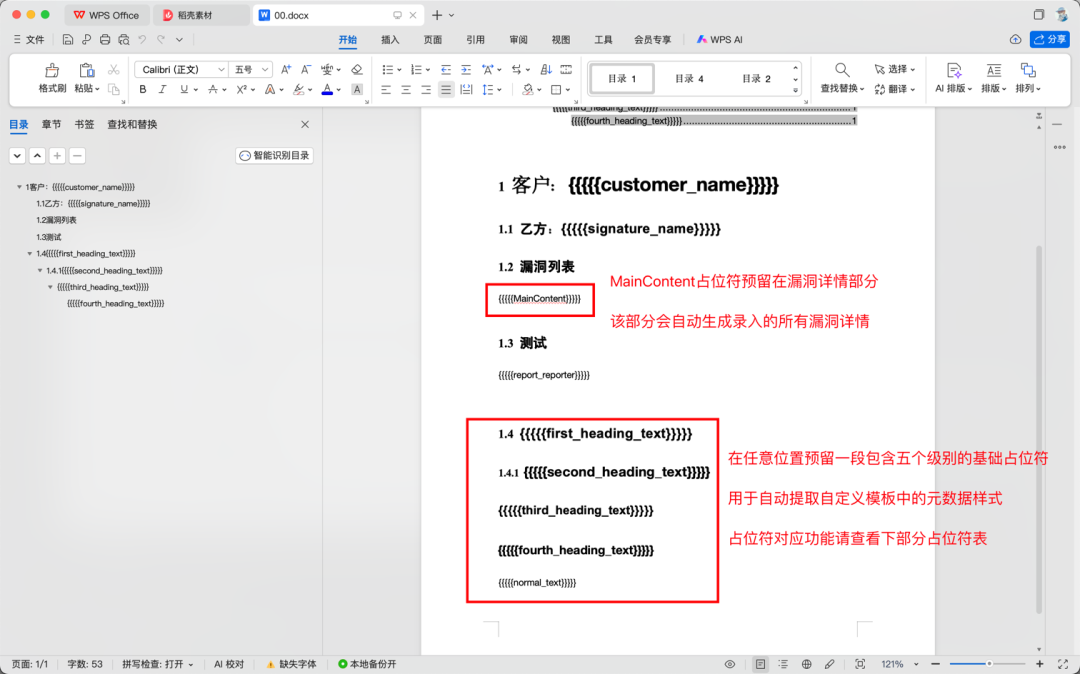This screenshot has height=674, width=1080.
Task: Click the zoom slider in status bar
Action: 988,664
